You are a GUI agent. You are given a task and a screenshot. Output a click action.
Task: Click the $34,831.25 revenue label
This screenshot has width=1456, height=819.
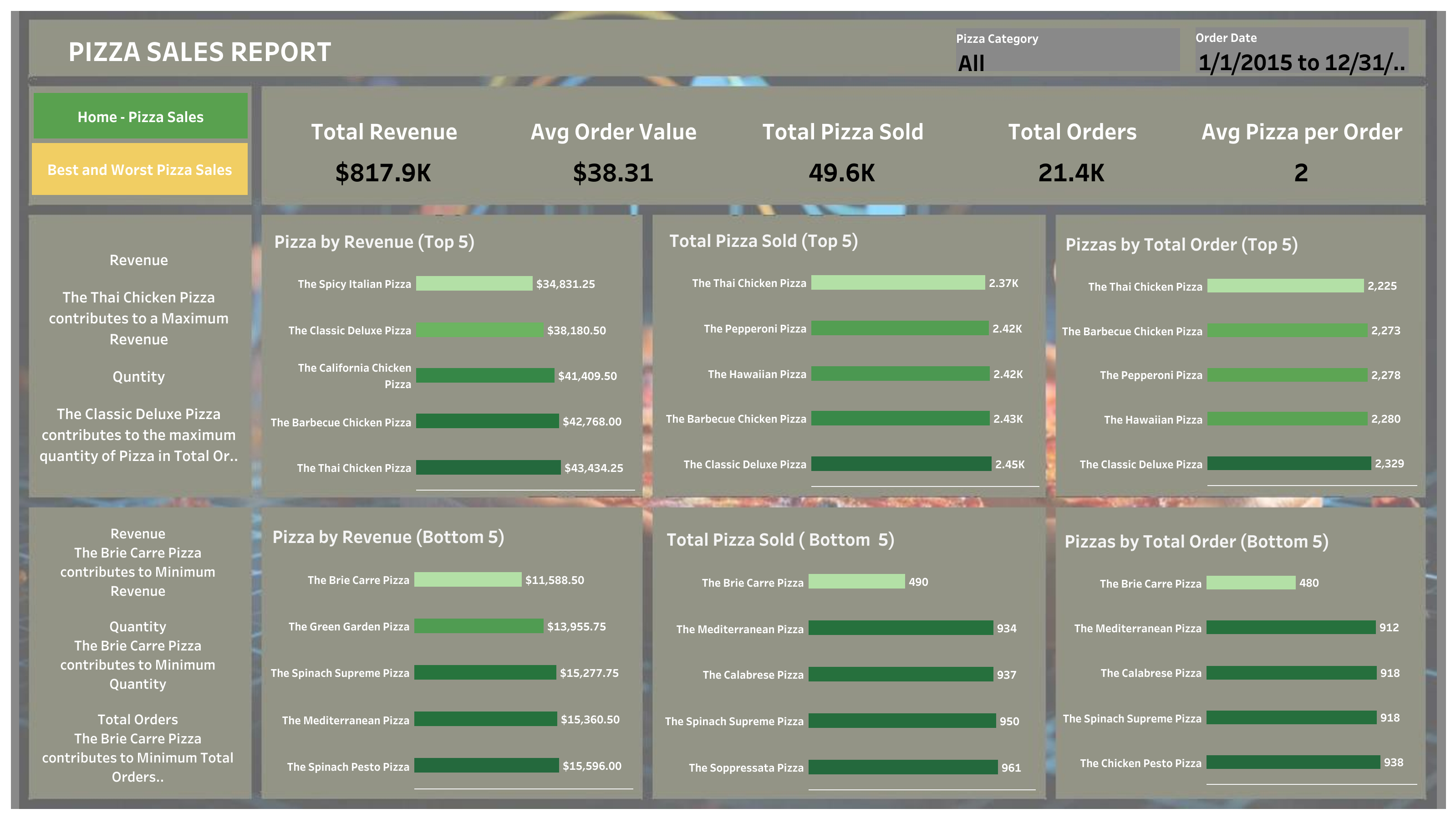click(x=565, y=284)
